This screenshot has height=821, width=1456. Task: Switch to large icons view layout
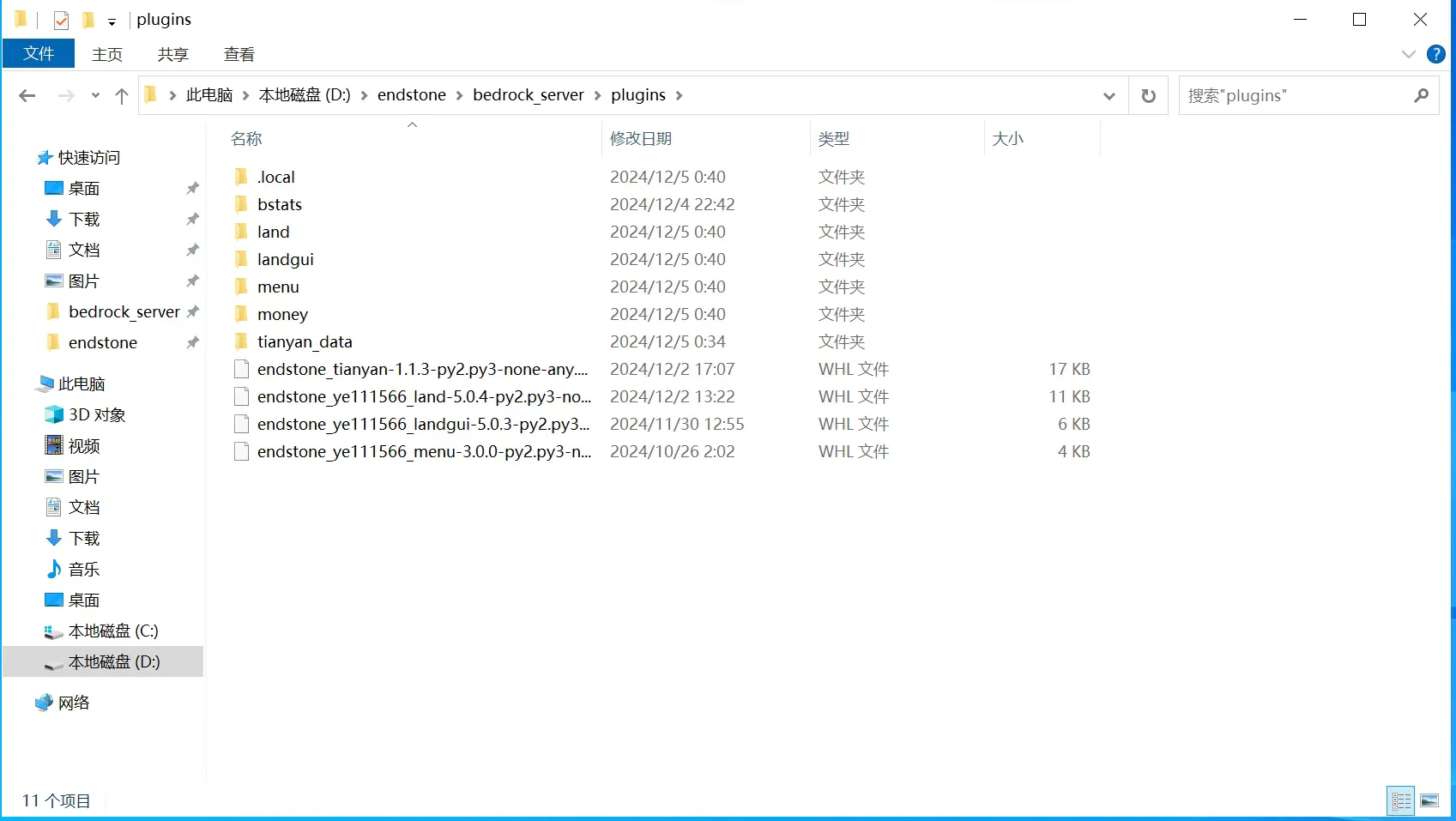[x=1429, y=800]
